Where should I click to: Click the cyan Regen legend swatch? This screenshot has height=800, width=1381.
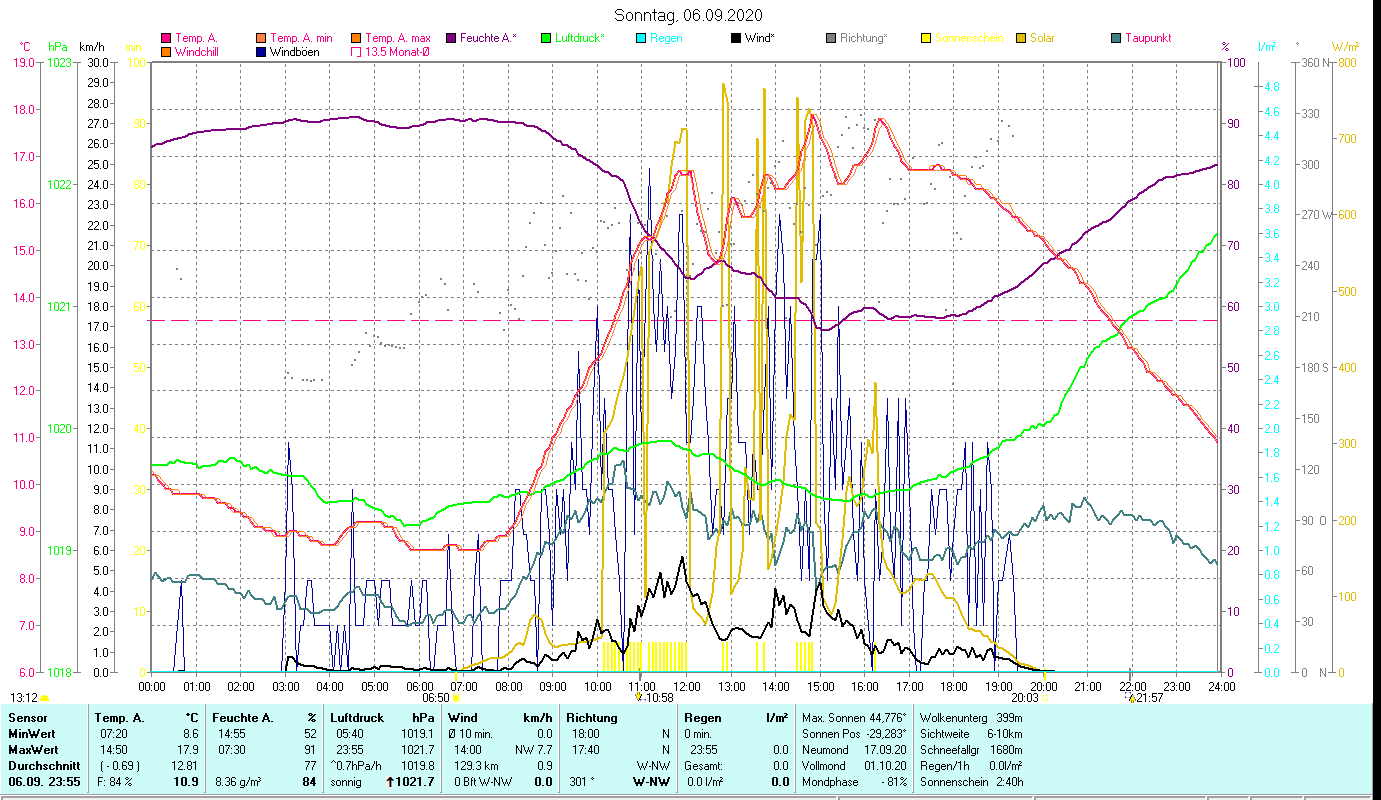641,39
